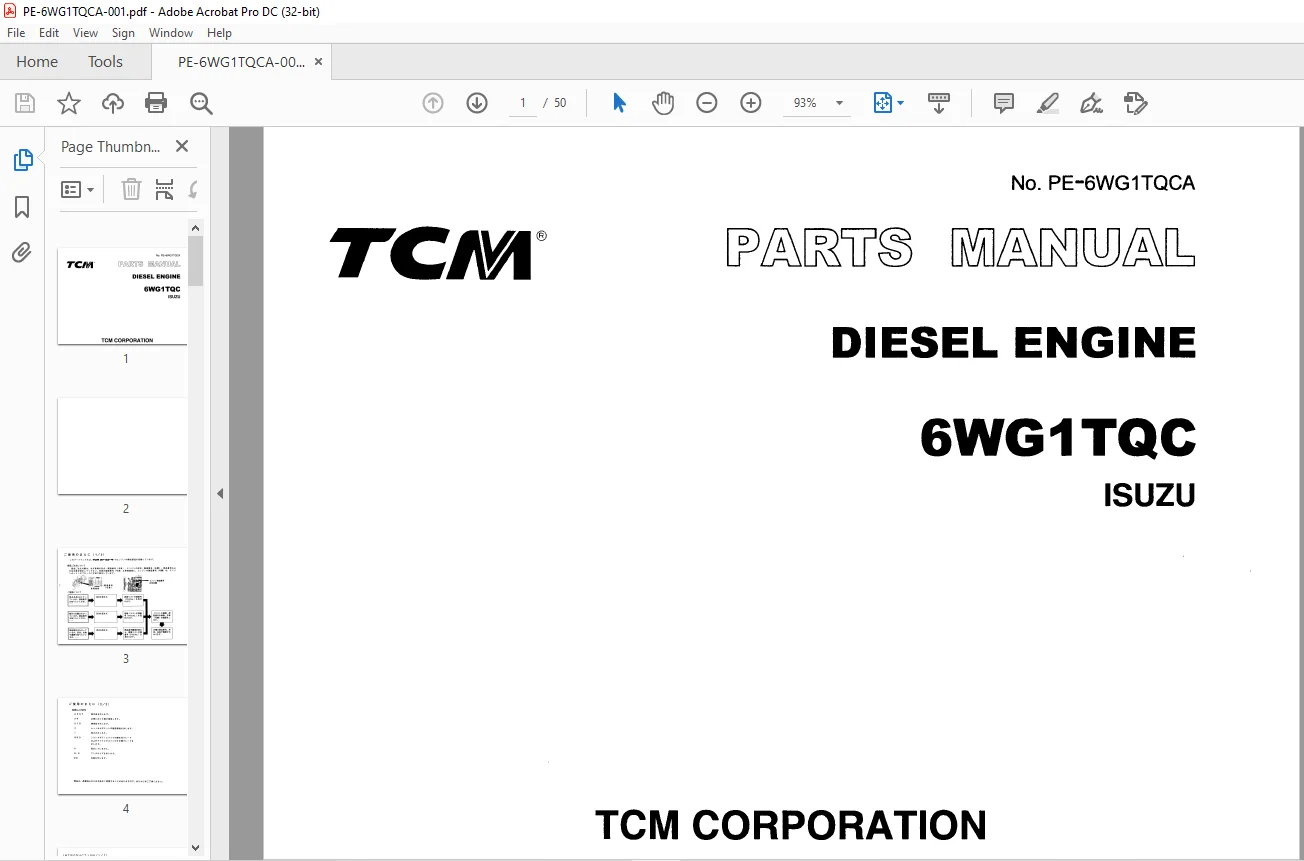Close the Page Thumbnails panel
Viewport: 1304px width, 861px height.
tap(182, 146)
